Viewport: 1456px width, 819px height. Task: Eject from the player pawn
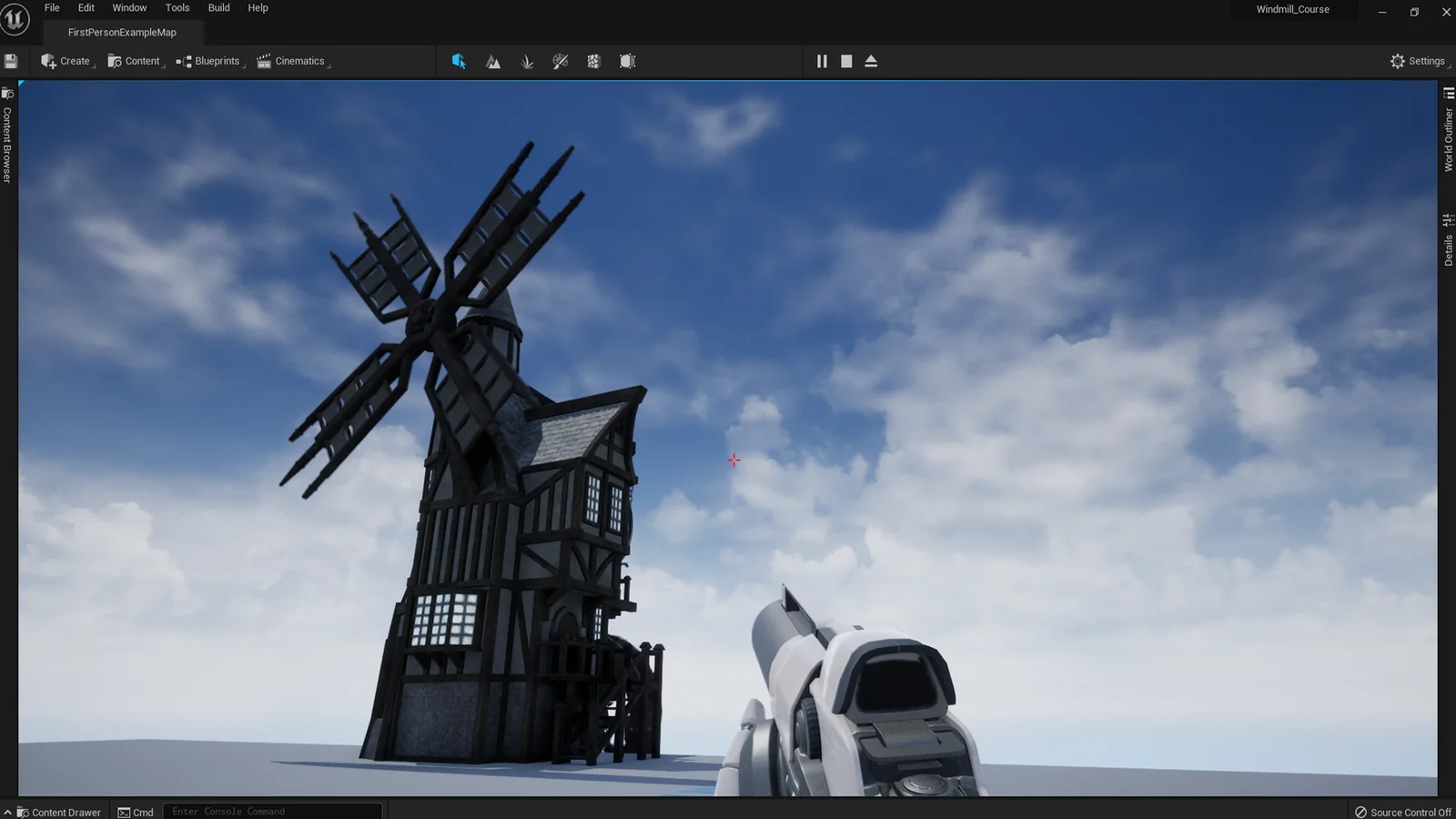[x=871, y=61]
